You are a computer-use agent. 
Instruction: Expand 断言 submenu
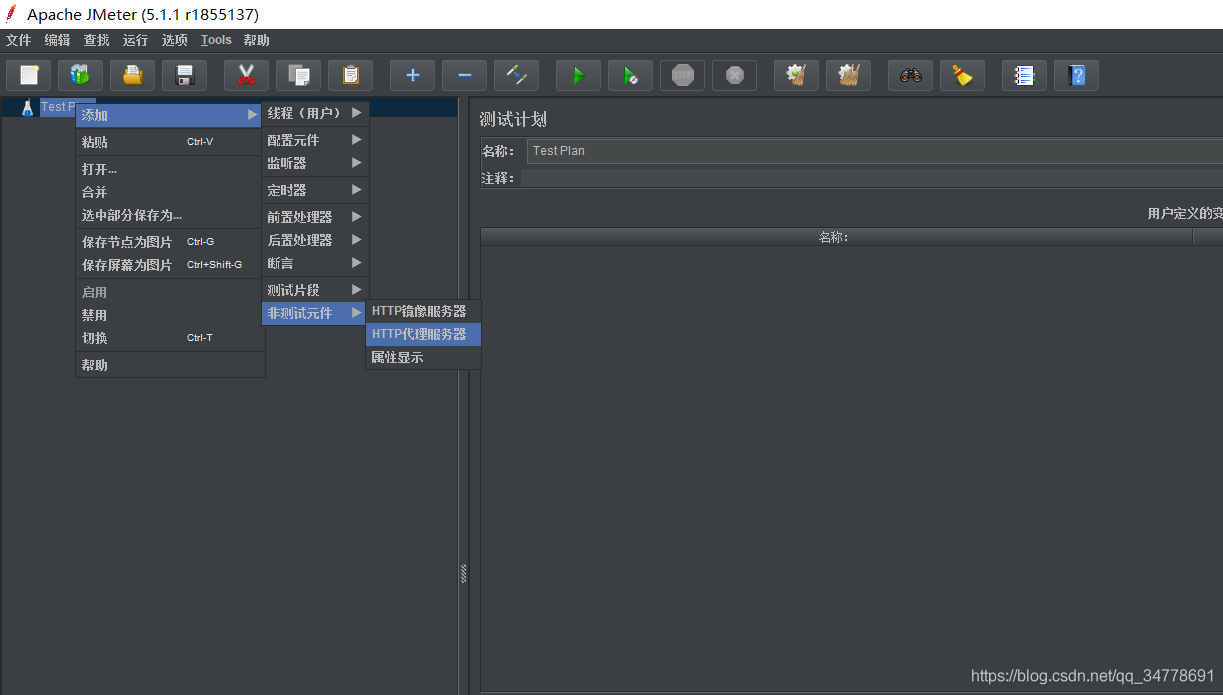316,263
